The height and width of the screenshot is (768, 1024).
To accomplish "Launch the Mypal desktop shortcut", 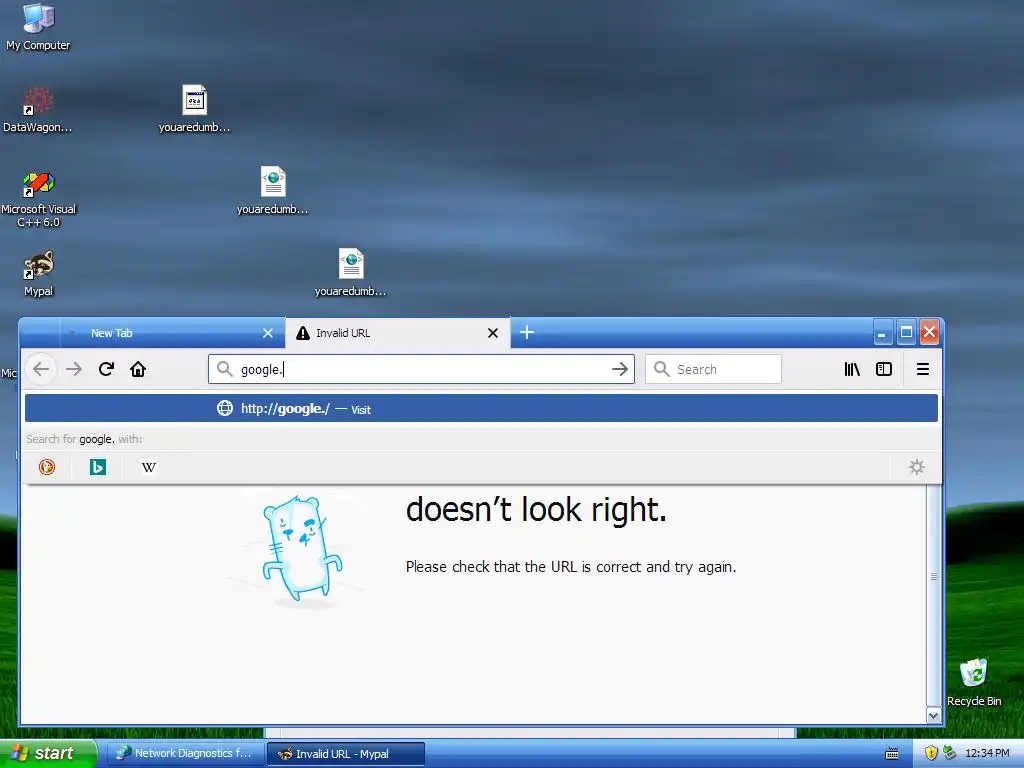I will coord(38,273).
